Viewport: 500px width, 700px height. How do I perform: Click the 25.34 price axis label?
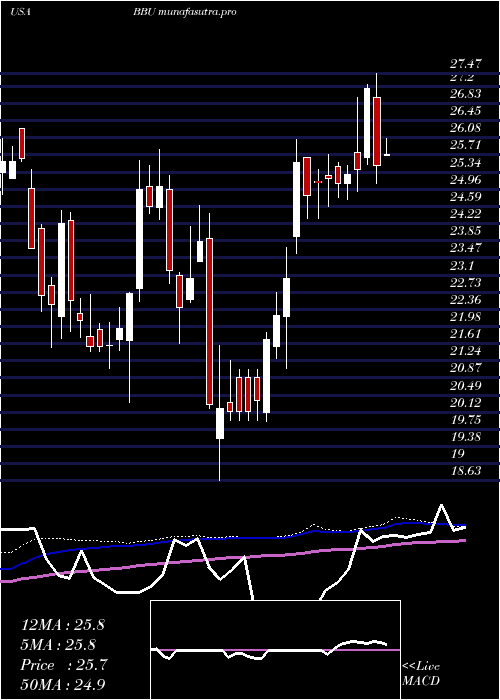[466, 163]
